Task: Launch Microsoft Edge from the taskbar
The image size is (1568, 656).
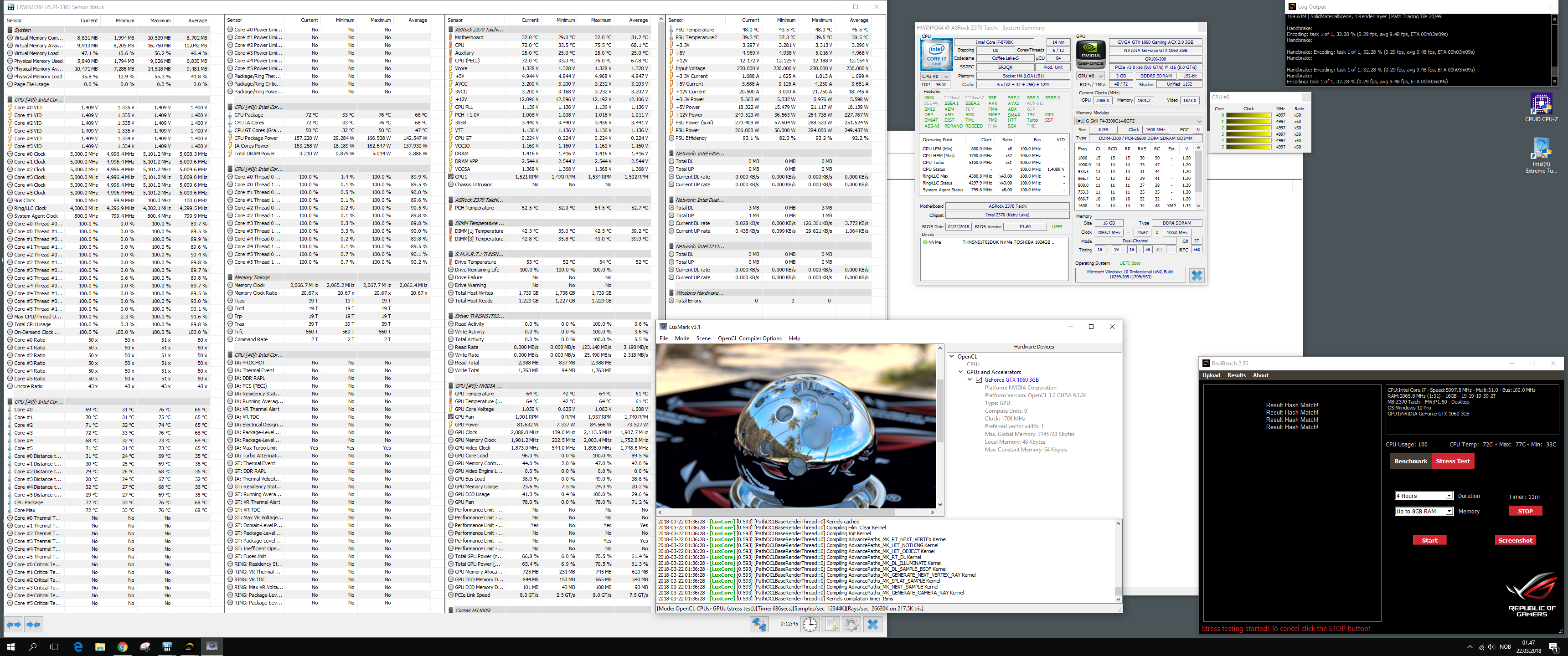Action: pyautogui.click(x=78, y=646)
